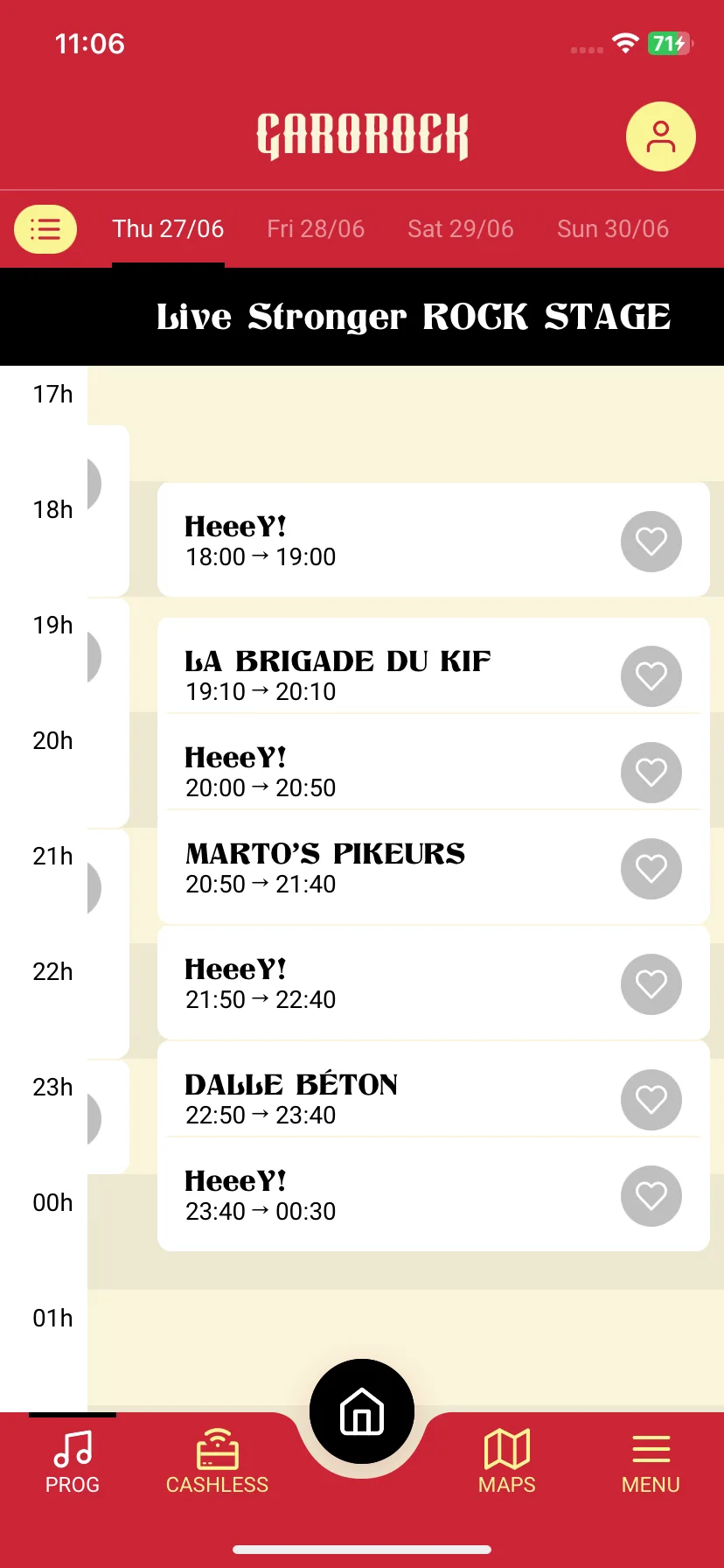Favorite LA BRIGADE DU KIF with heart
The height and width of the screenshot is (1568, 724).
coord(651,676)
